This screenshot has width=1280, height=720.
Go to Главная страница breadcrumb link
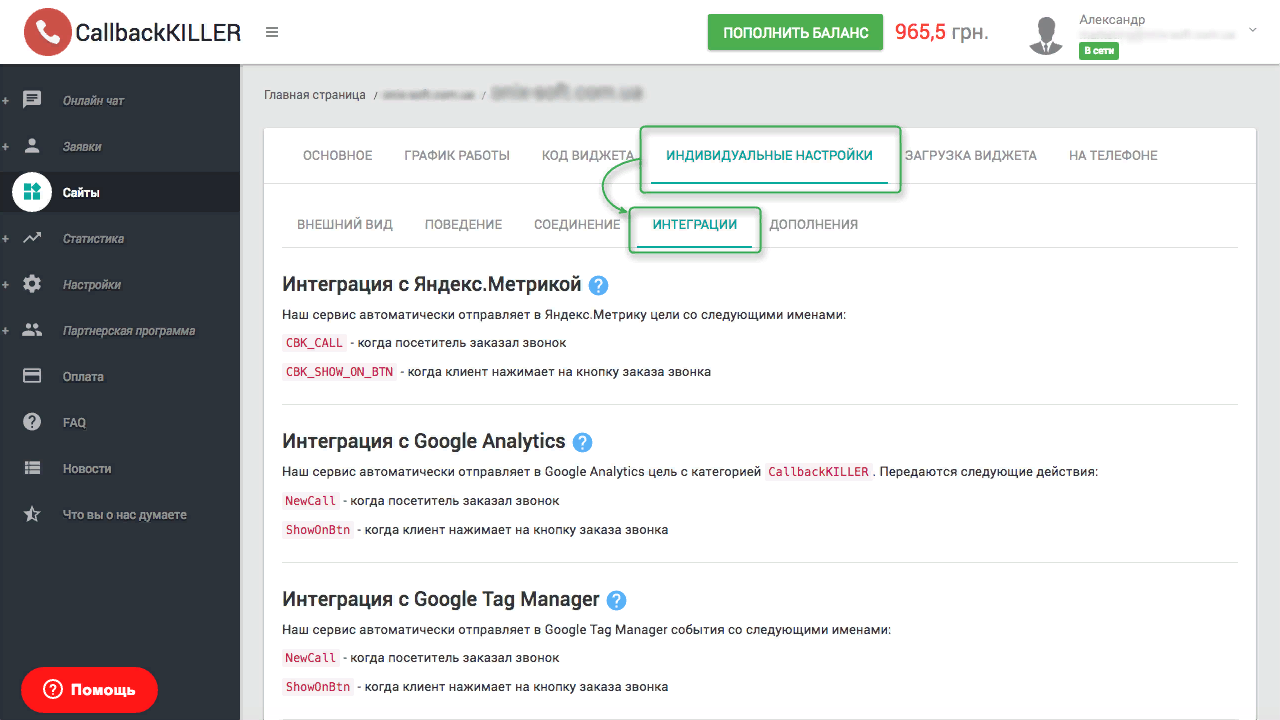click(x=315, y=95)
